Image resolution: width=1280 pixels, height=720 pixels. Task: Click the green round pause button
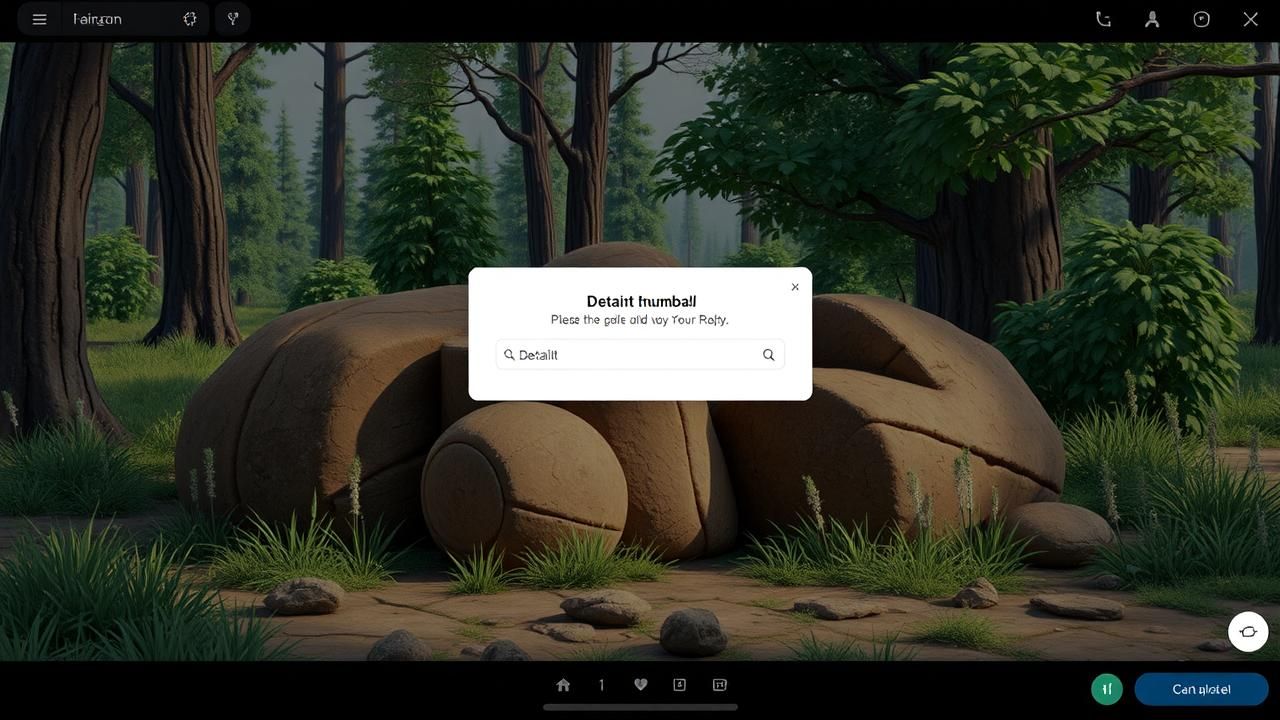click(1107, 689)
